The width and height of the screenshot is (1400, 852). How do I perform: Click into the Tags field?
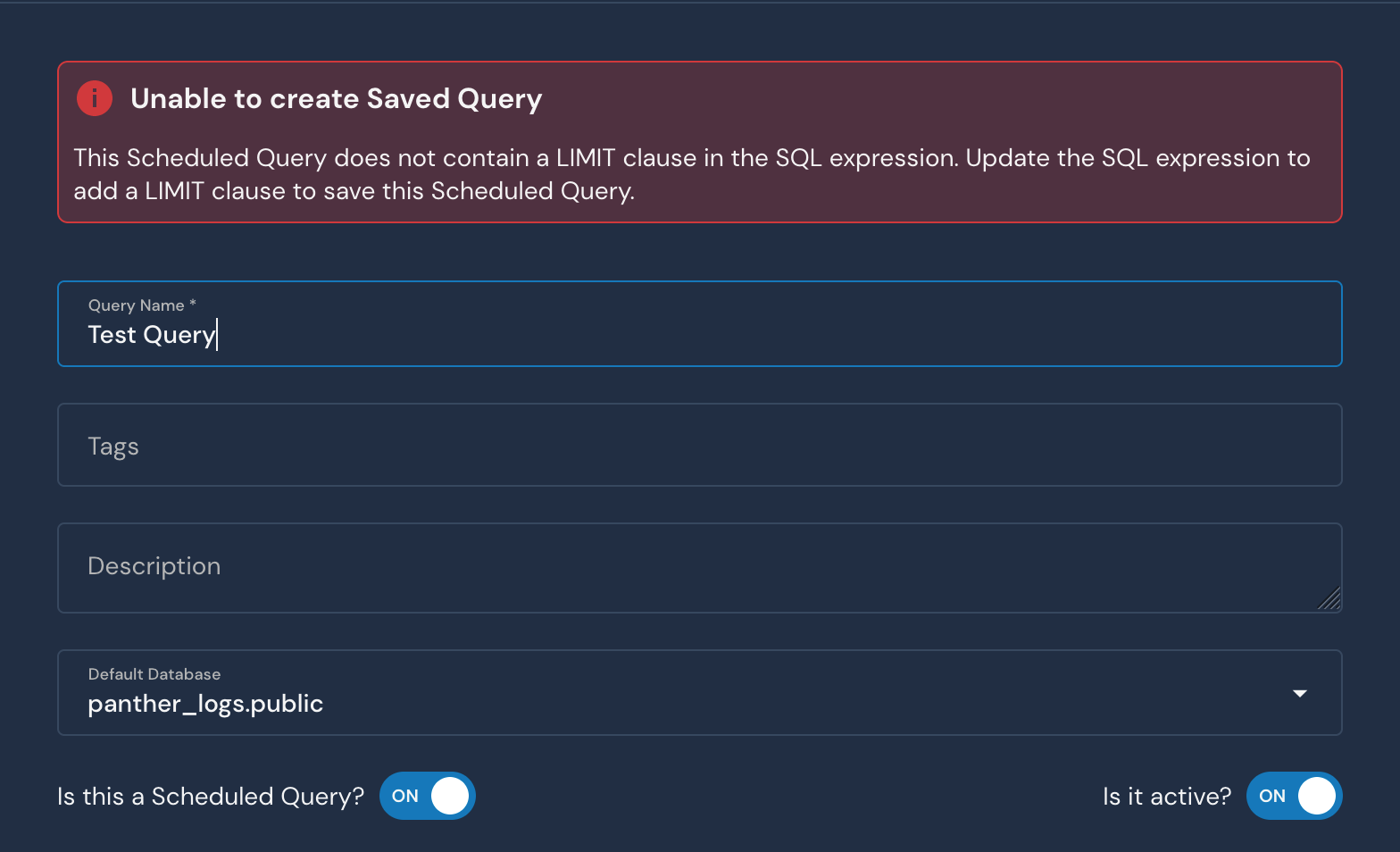(700, 445)
